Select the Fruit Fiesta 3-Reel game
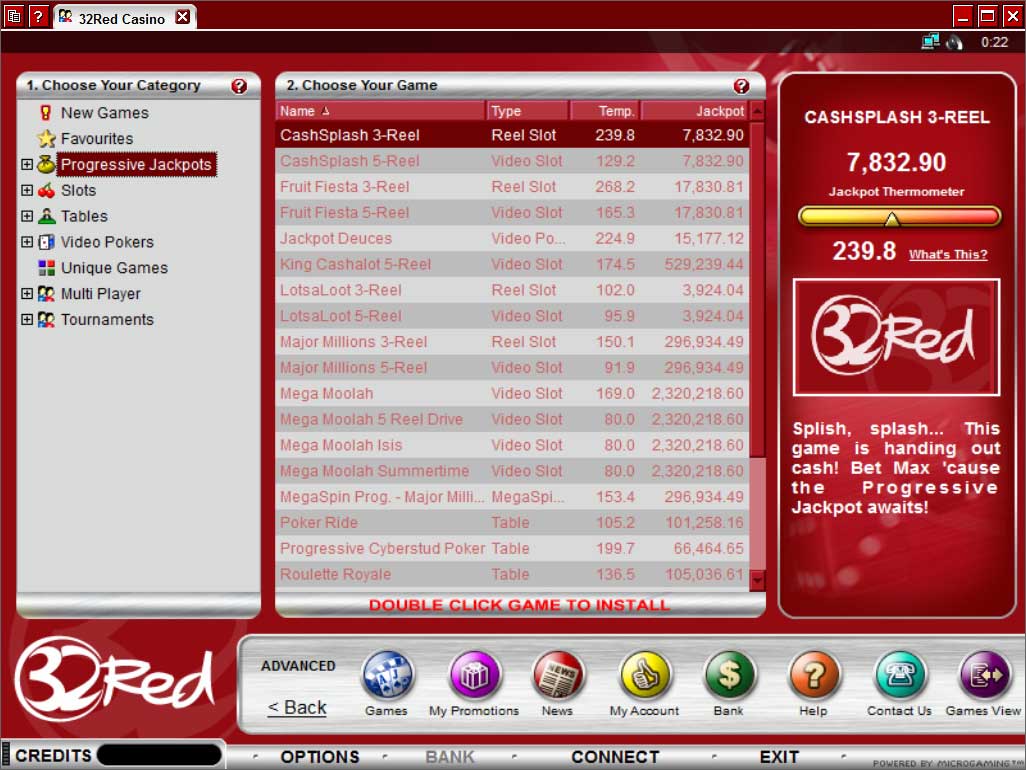The width and height of the screenshot is (1026, 770). (512, 186)
